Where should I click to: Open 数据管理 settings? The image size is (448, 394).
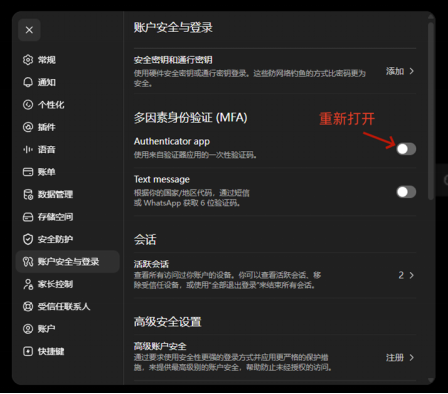68,194
